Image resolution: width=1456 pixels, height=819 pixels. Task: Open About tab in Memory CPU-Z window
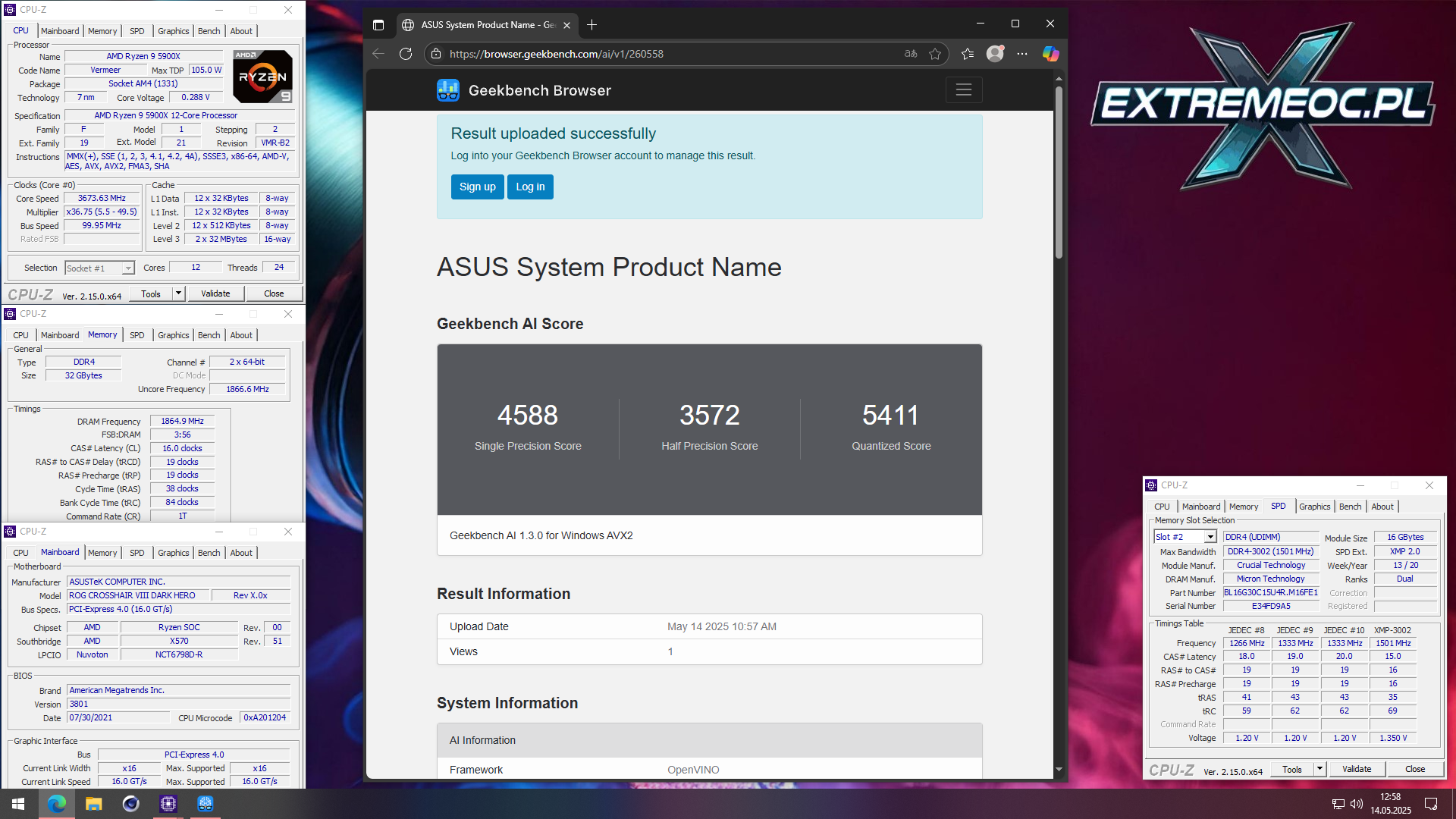(241, 335)
